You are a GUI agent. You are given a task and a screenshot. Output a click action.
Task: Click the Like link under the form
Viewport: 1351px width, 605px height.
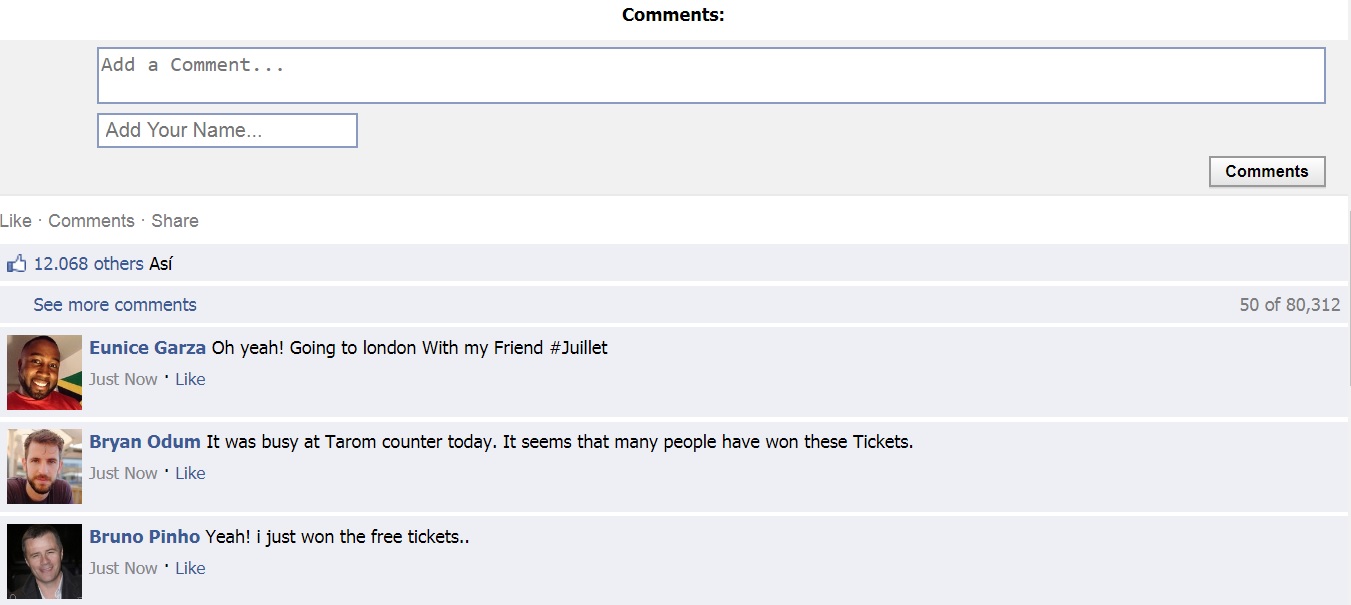coord(16,221)
